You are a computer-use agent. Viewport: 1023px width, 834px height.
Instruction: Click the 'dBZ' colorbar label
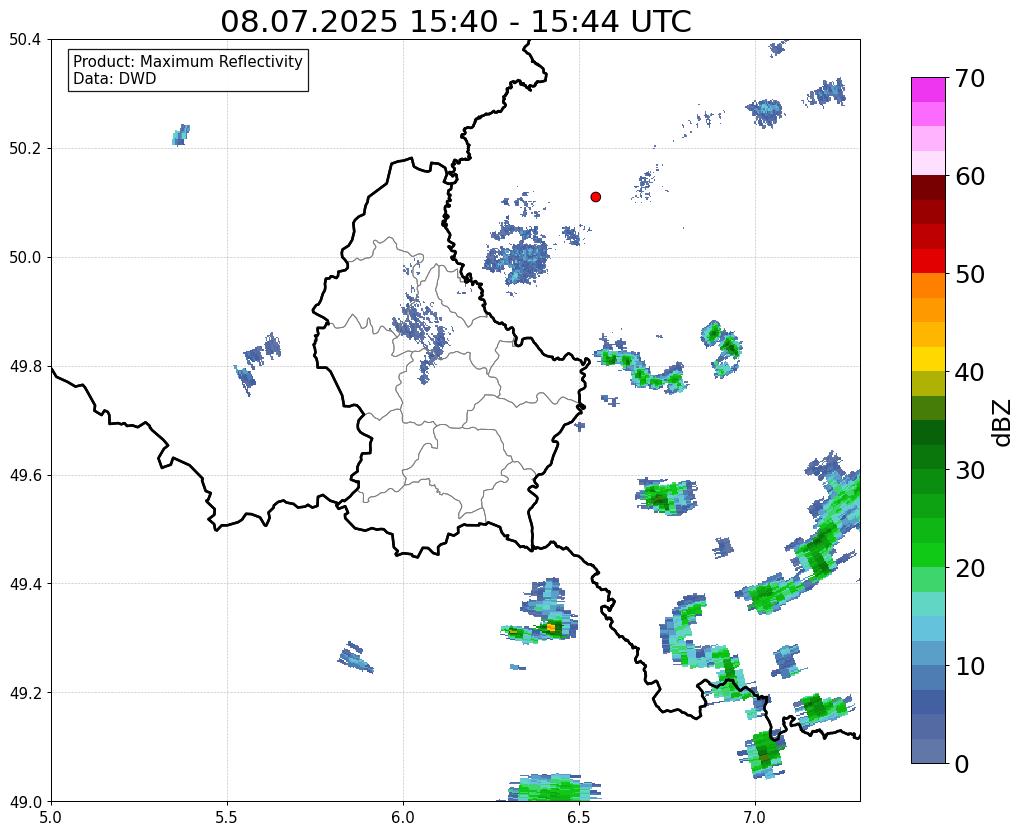tap(1003, 422)
